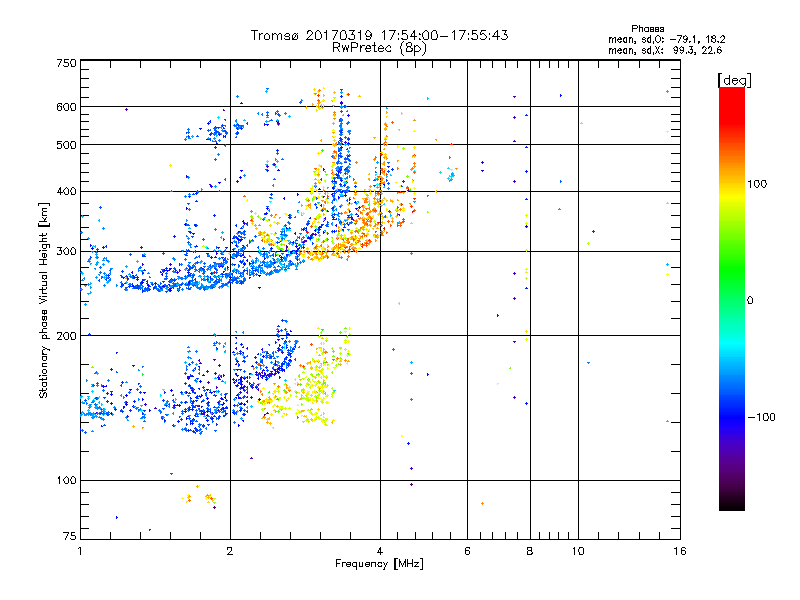Click the x-axis tick label '6'
The height and width of the screenshot is (600, 800).
tap(467, 551)
